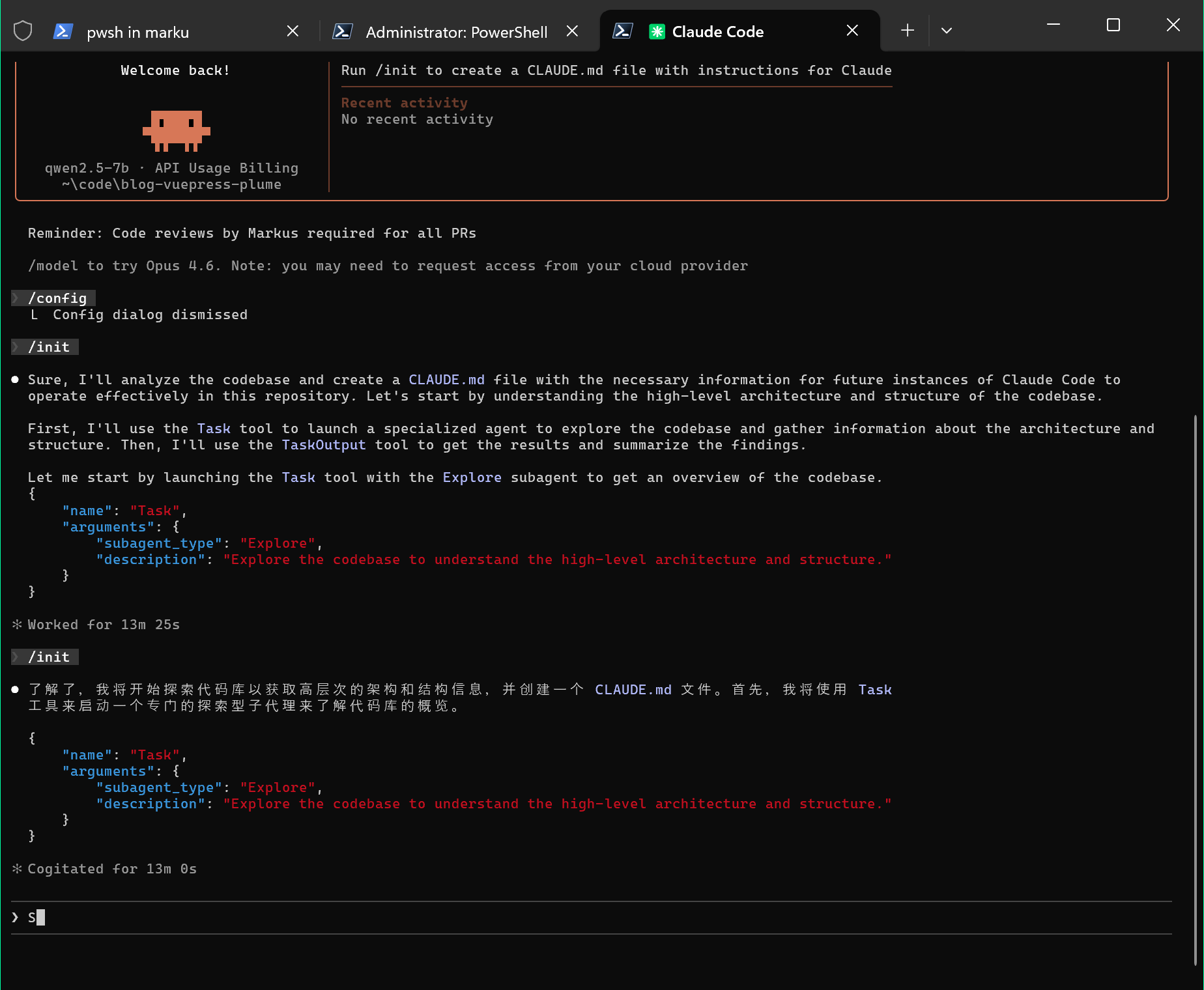Close the pwsh in marku tab
The width and height of the screenshot is (1204, 990).
[x=293, y=31]
